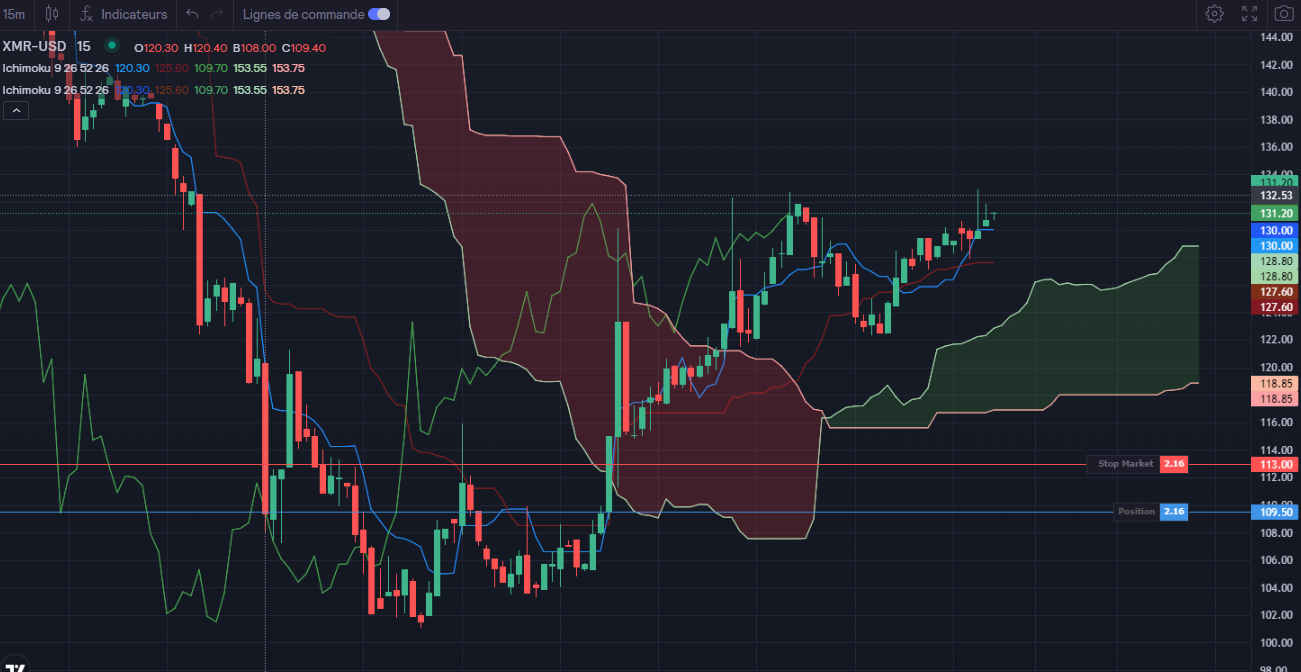Click the 122.00 price scale label
The width and height of the screenshot is (1301, 672).
point(1276,340)
